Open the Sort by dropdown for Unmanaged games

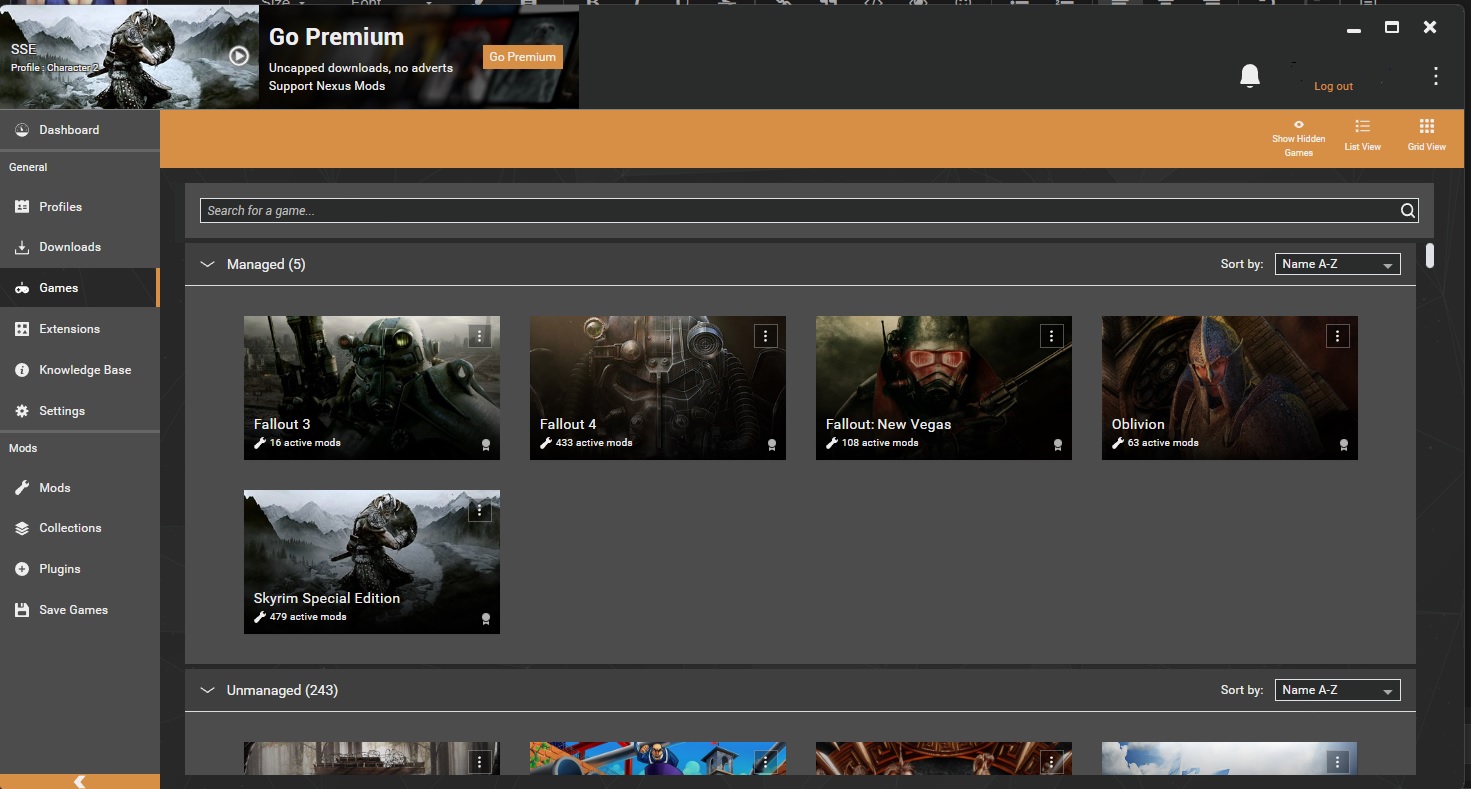click(1338, 690)
